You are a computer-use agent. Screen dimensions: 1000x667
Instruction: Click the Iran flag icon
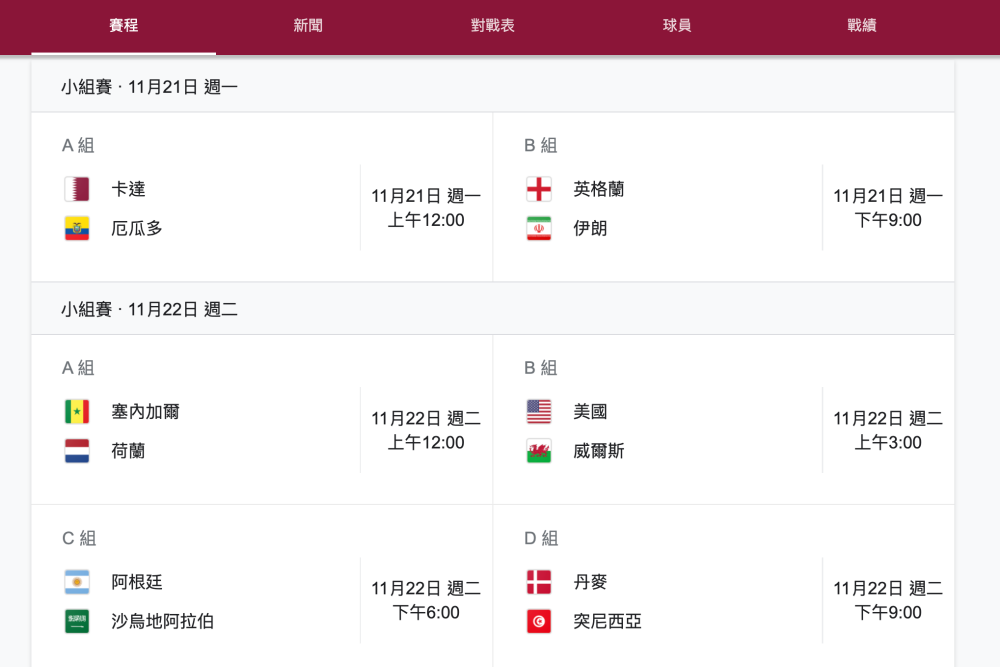coord(539,228)
